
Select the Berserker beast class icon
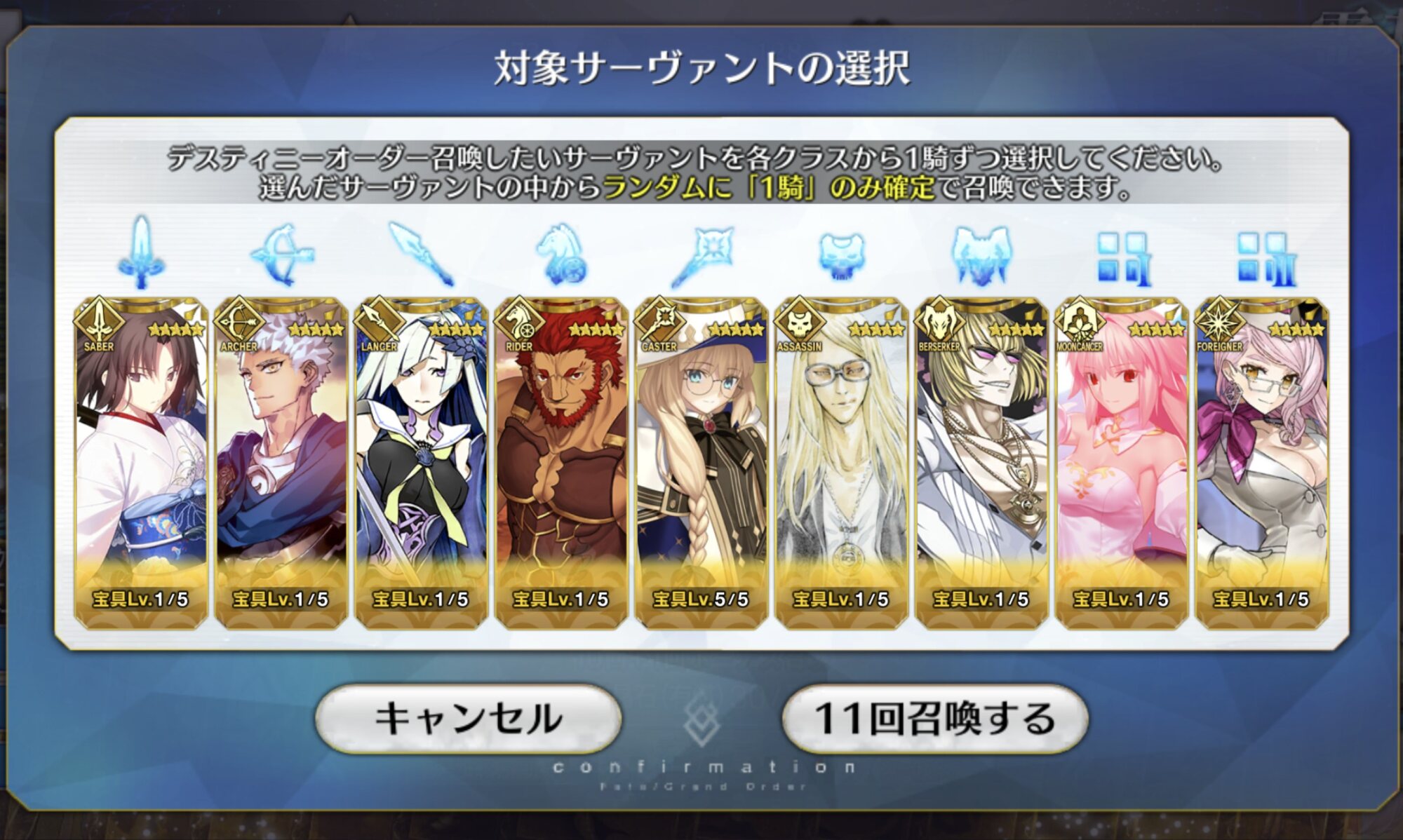(981, 255)
